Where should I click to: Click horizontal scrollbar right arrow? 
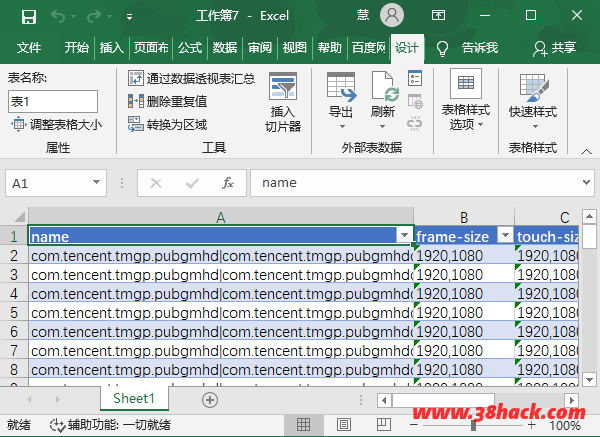pyautogui.click(x=572, y=401)
